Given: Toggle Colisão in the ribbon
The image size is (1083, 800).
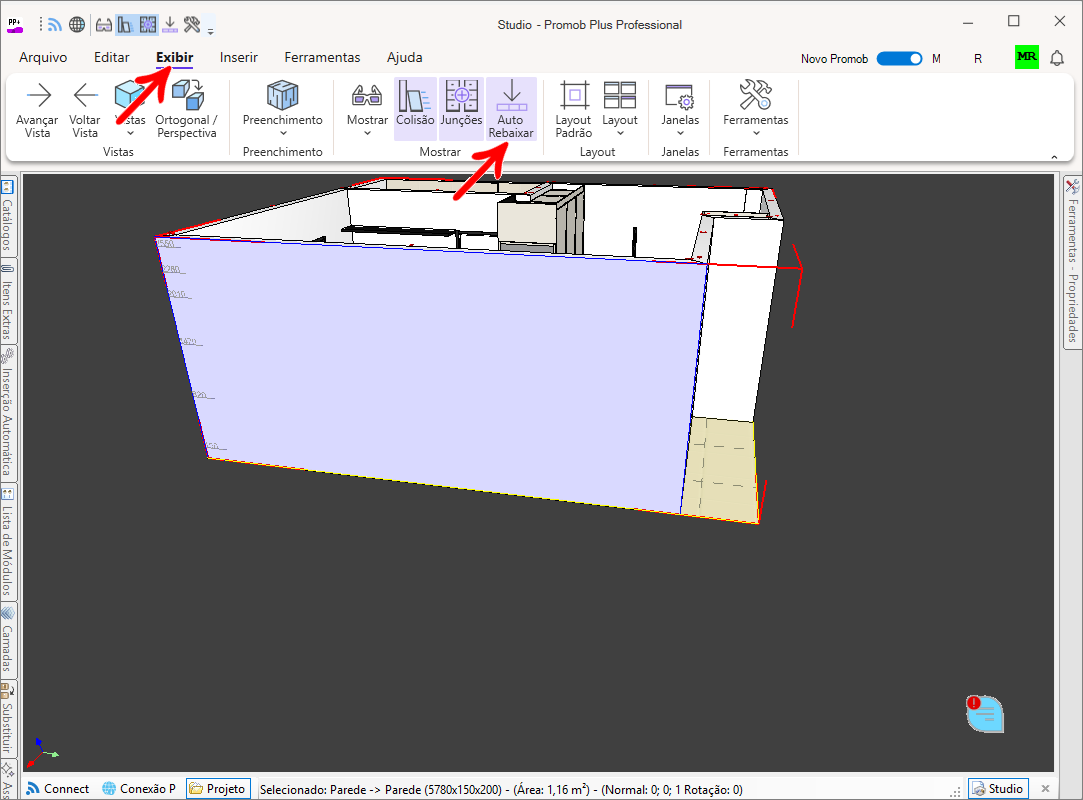Looking at the screenshot, I should point(415,109).
